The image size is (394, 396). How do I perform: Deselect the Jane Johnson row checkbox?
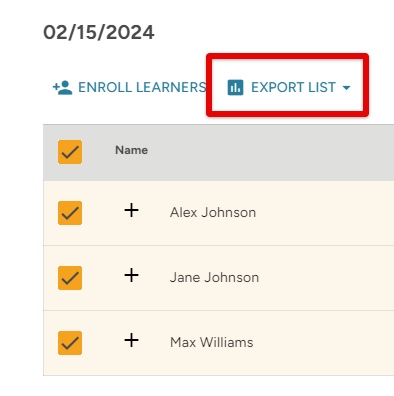pyautogui.click(x=70, y=278)
